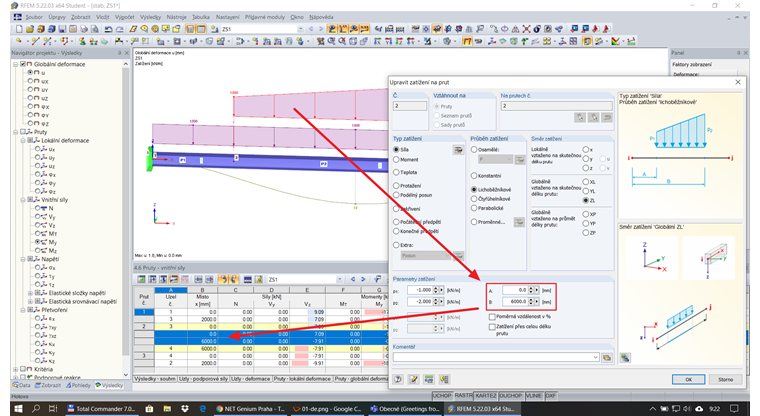The width and height of the screenshot is (760, 416).
Task: Open force load type settings icon
Action: 458,150
